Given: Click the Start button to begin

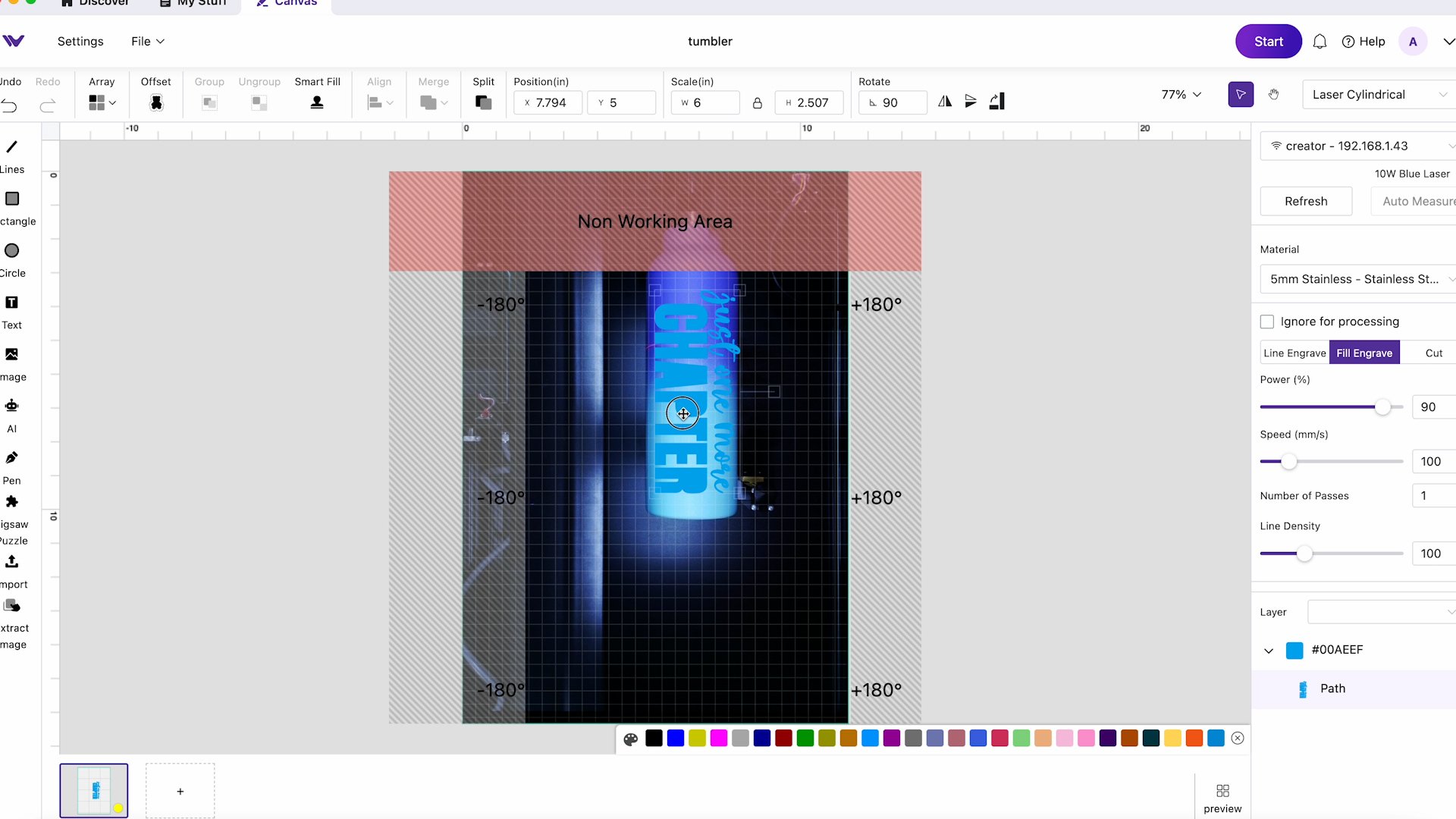Looking at the screenshot, I should click(x=1269, y=41).
